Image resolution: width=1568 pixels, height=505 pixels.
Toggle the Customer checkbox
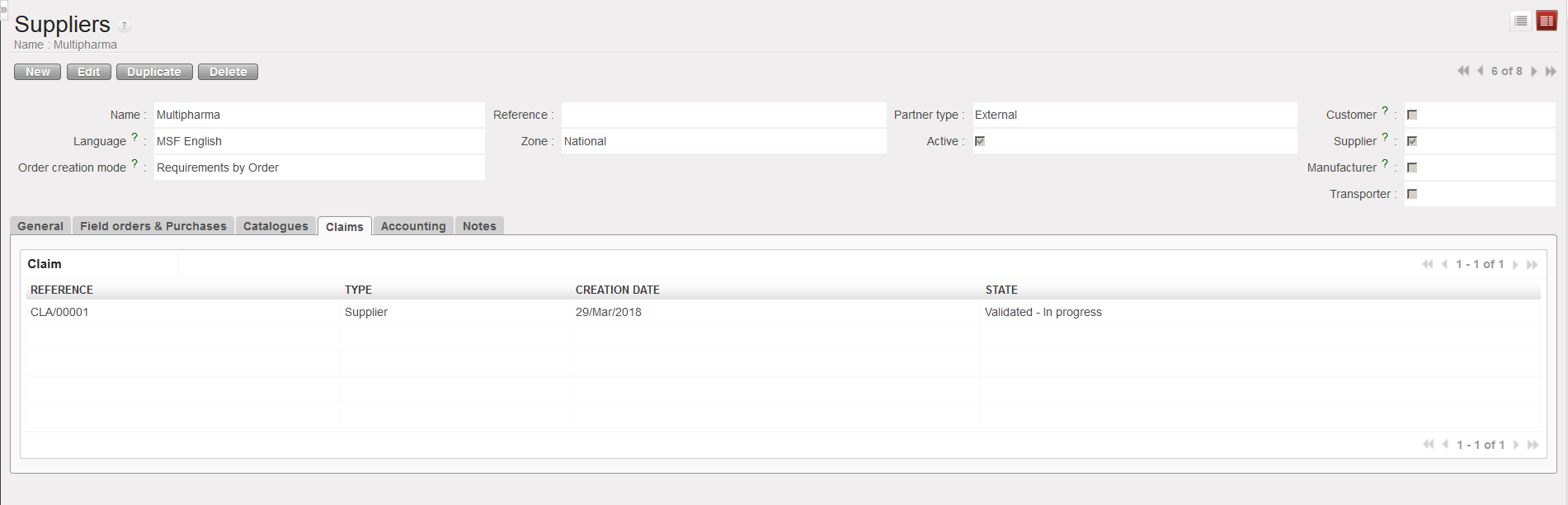click(x=1412, y=115)
